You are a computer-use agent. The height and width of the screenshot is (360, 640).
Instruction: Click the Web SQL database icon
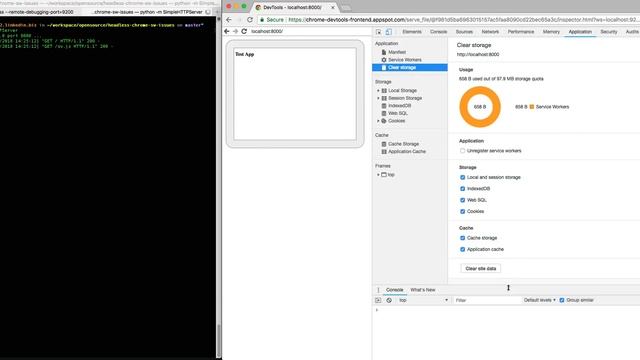click(x=384, y=113)
